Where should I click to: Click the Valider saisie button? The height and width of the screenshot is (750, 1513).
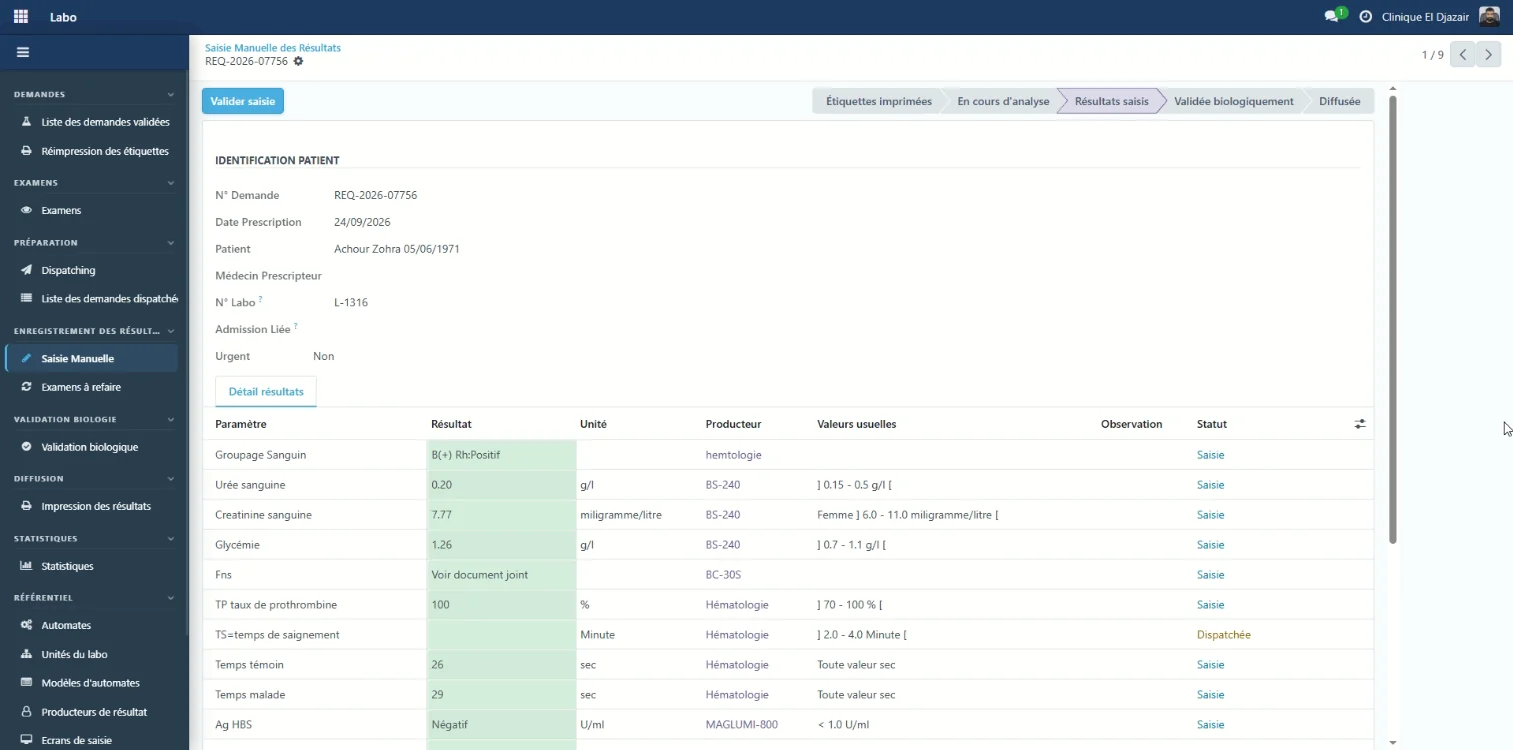[x=243, y=101]
